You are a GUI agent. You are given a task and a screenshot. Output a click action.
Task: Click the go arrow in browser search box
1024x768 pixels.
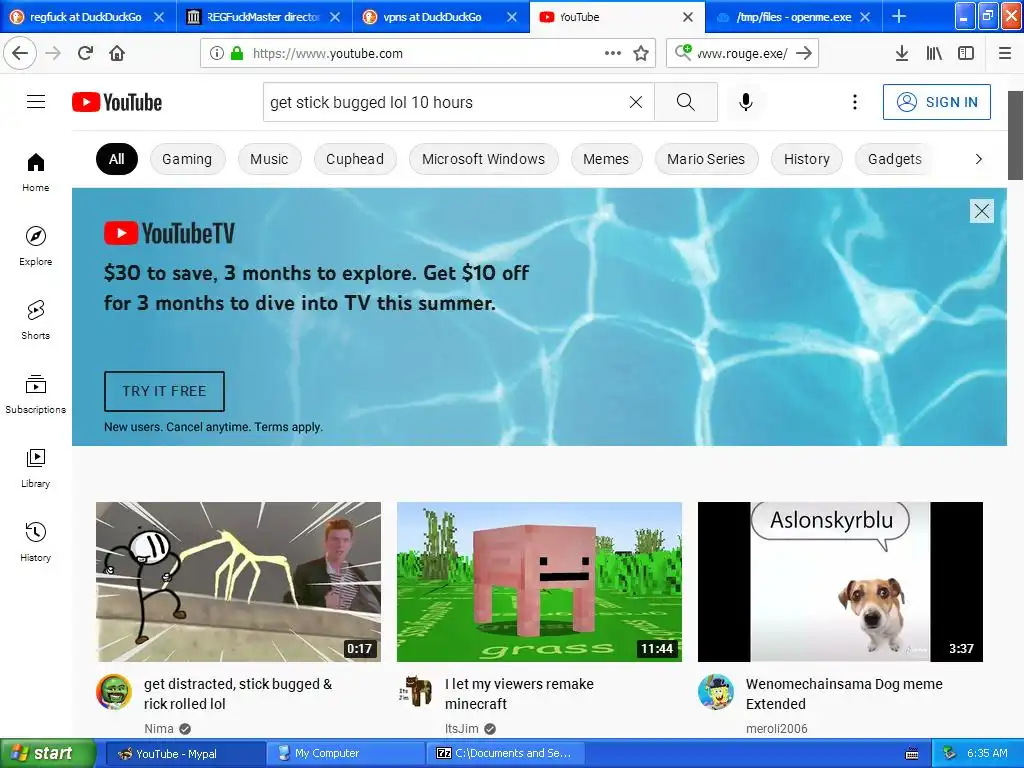[x=804, y=53]
